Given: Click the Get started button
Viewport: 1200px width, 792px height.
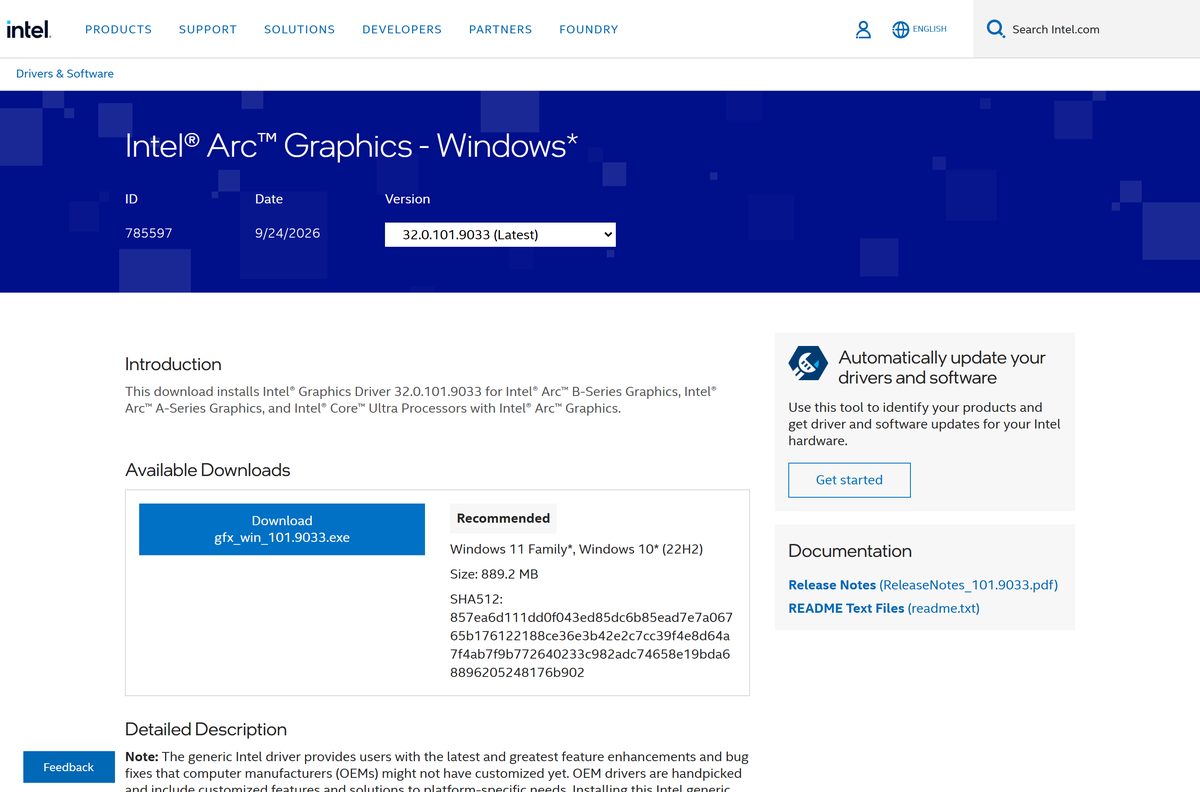Looking at the screenshot, I should point(849,480).
